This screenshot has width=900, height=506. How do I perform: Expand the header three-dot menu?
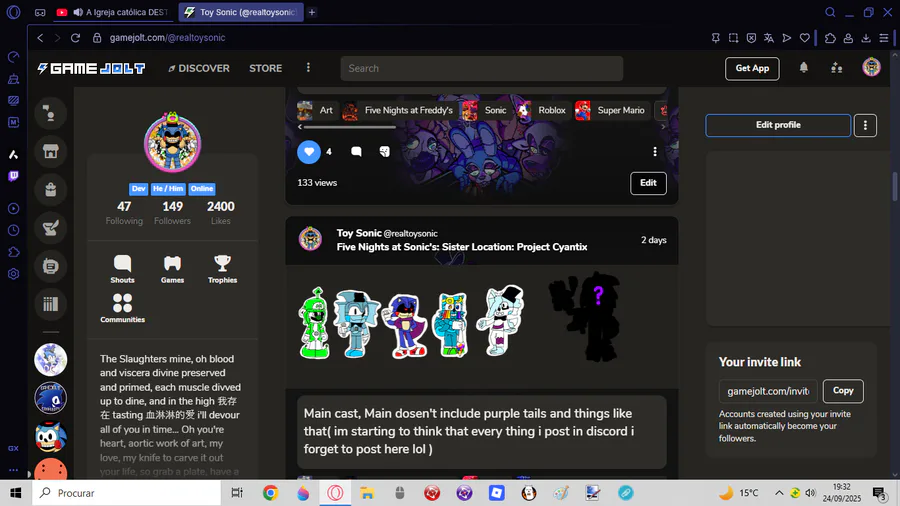308,68
